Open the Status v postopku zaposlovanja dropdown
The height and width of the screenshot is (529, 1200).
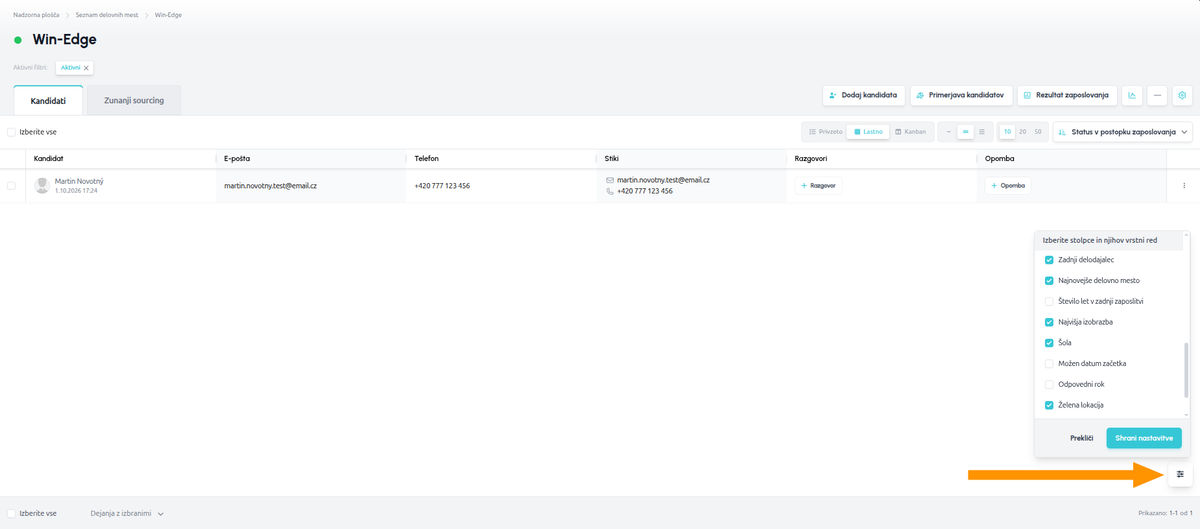click(1123, 131)
